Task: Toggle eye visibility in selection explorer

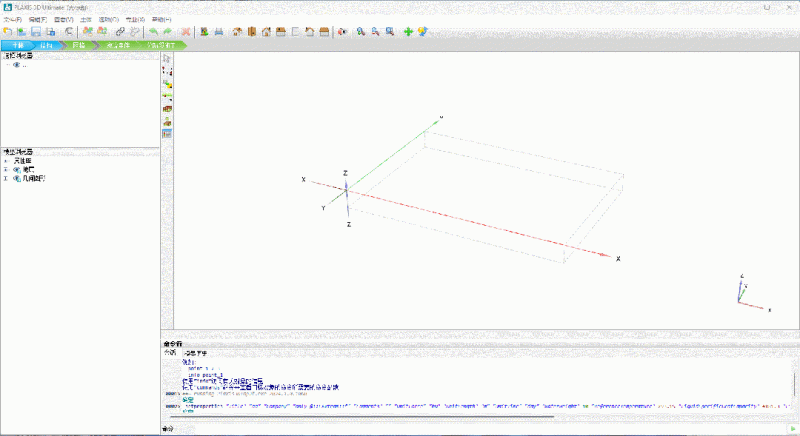Action: point(16,65)
